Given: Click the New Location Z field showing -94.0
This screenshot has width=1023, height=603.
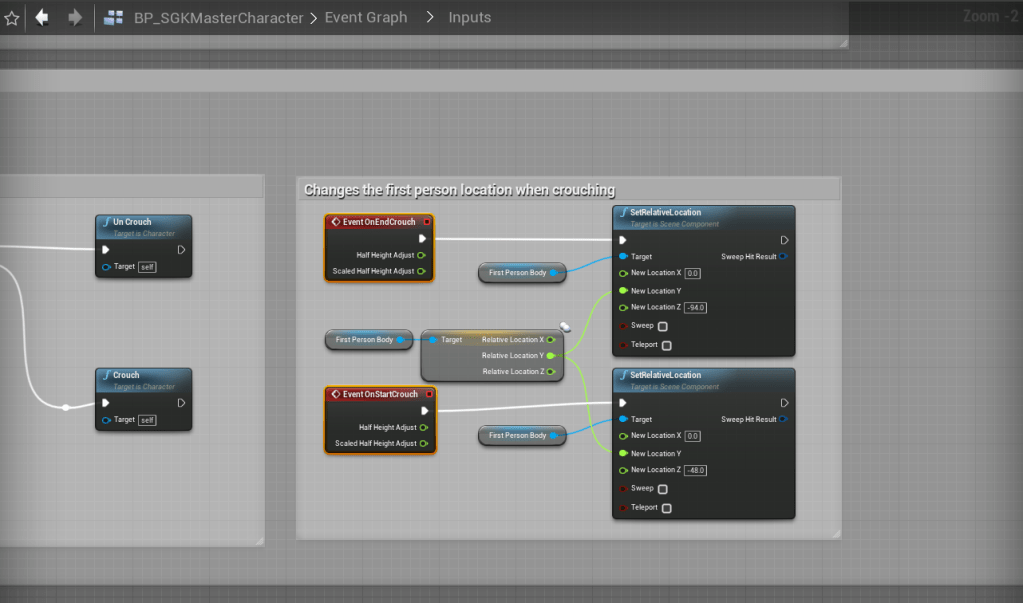Looking at the screenshot, I should coord(695,308).
